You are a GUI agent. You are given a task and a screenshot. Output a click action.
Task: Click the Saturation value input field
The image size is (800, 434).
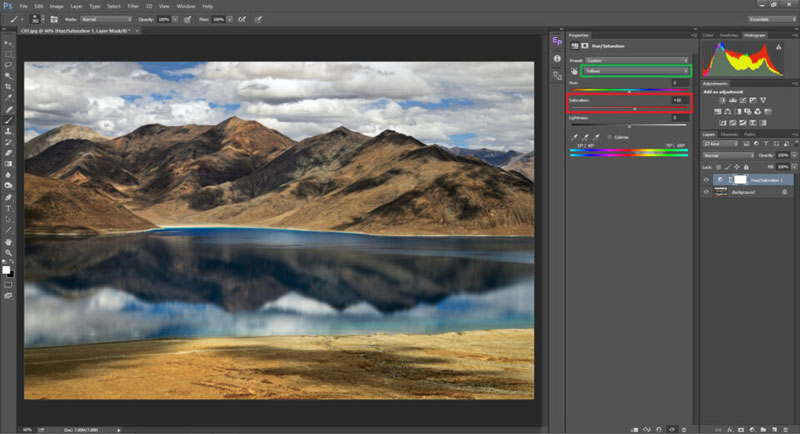tap(678, 100)
